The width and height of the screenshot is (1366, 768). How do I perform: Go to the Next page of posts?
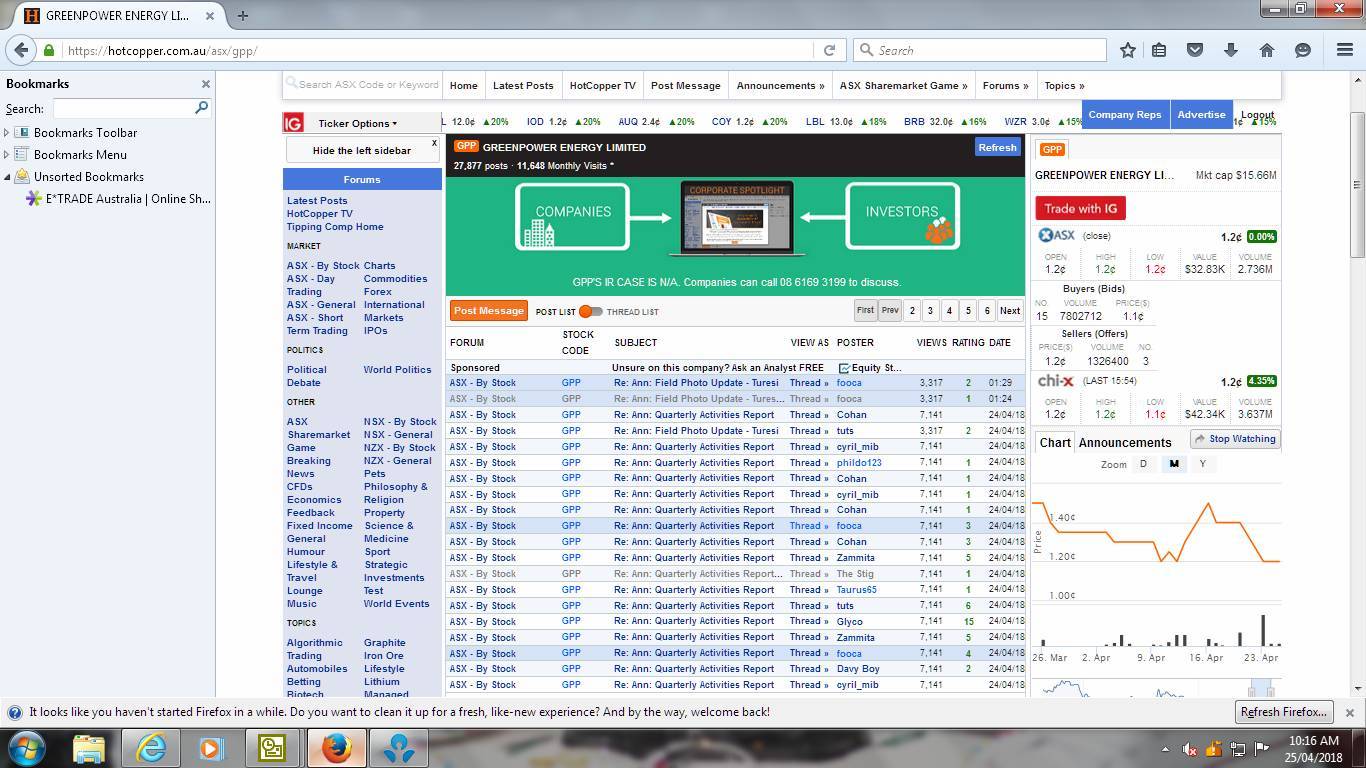[1010, 310]
